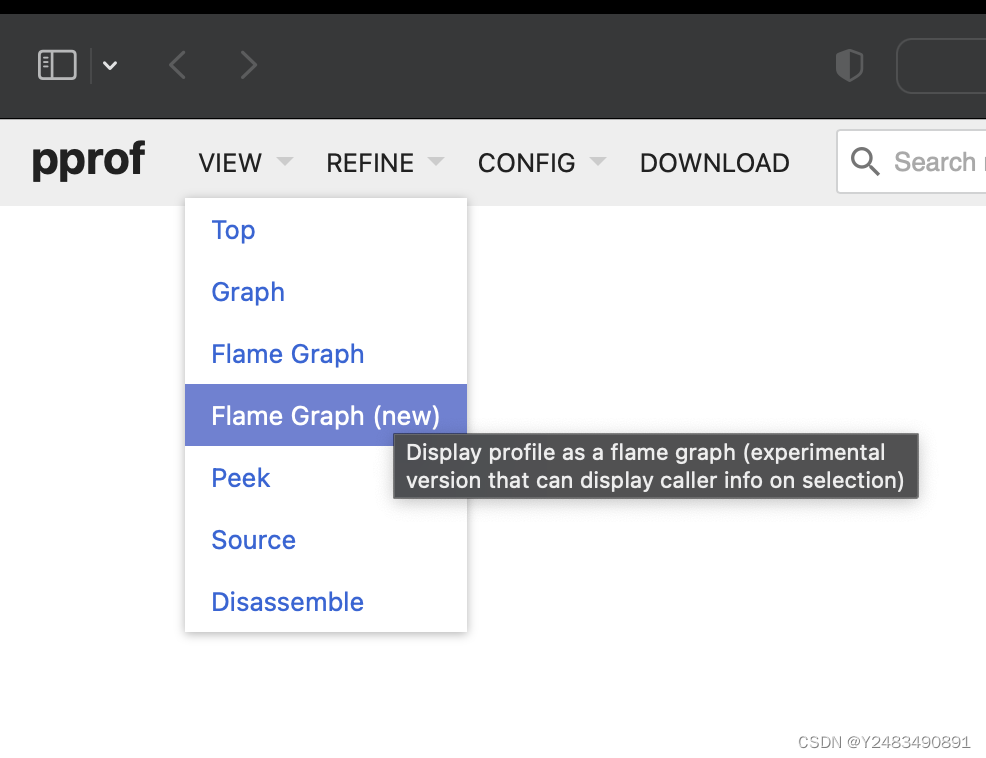This screenshot has height=758, width=986.
Task: Open the Disassemble view
Action: pos(287,602)
